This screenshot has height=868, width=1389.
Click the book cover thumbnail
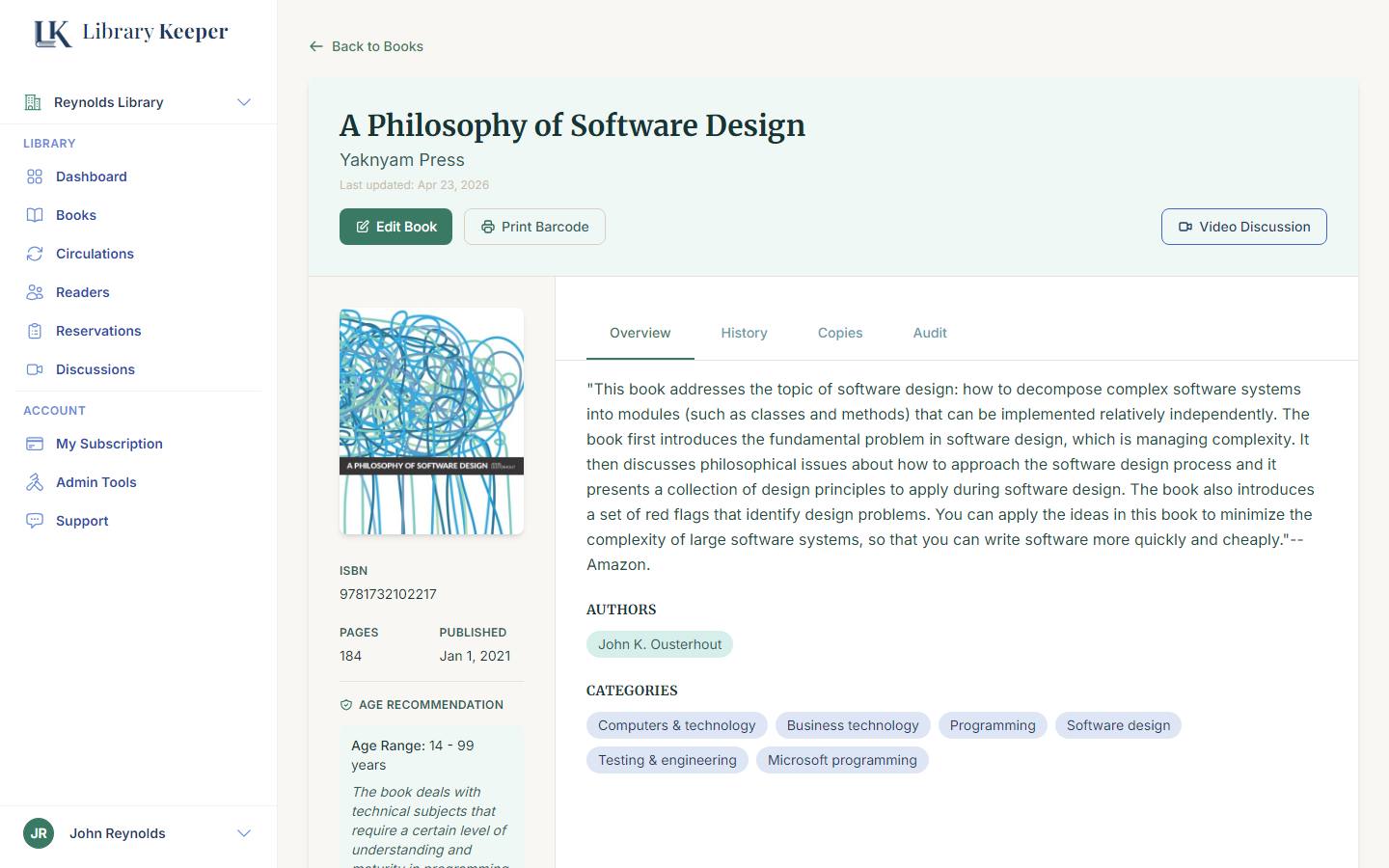coord(431,421)
